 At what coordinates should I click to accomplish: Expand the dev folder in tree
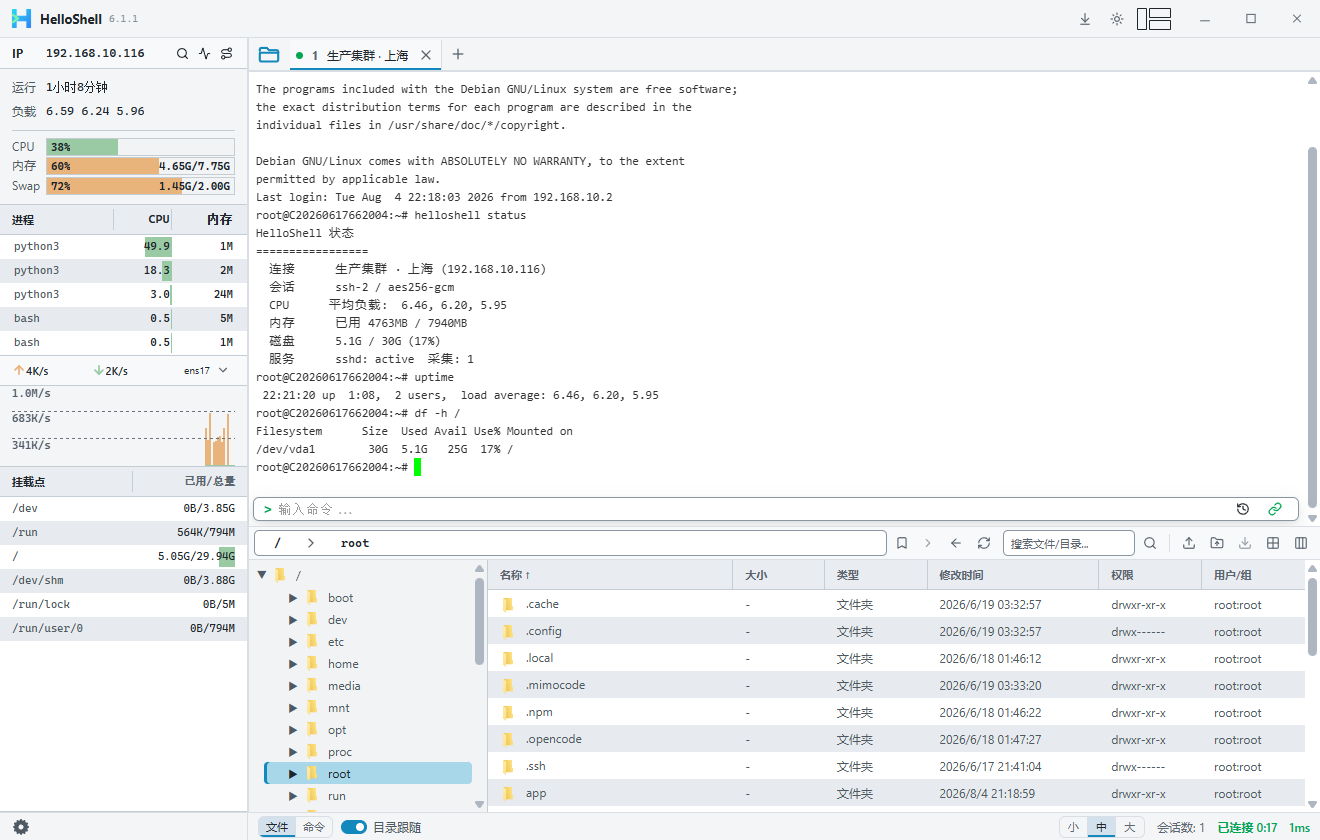point(293,620)
